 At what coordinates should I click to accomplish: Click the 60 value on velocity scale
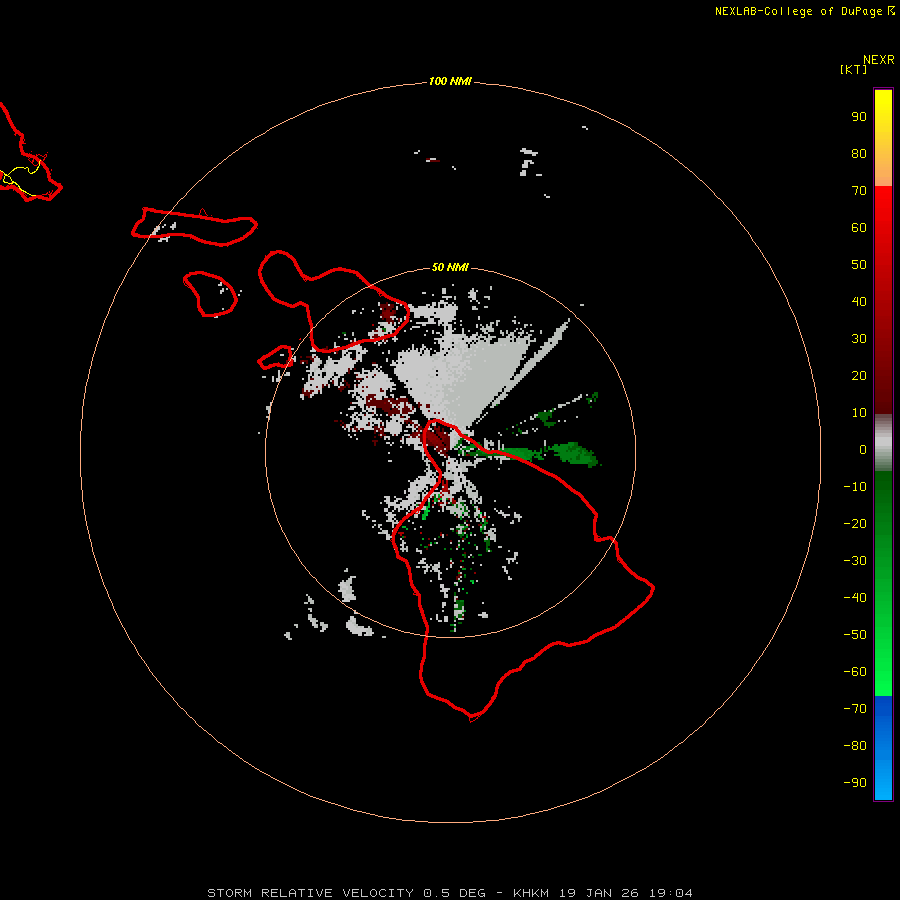[x=859, y=227]
